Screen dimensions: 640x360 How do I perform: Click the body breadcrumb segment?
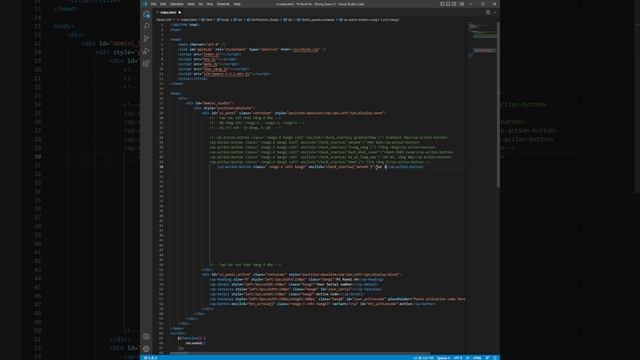point(224,20)
